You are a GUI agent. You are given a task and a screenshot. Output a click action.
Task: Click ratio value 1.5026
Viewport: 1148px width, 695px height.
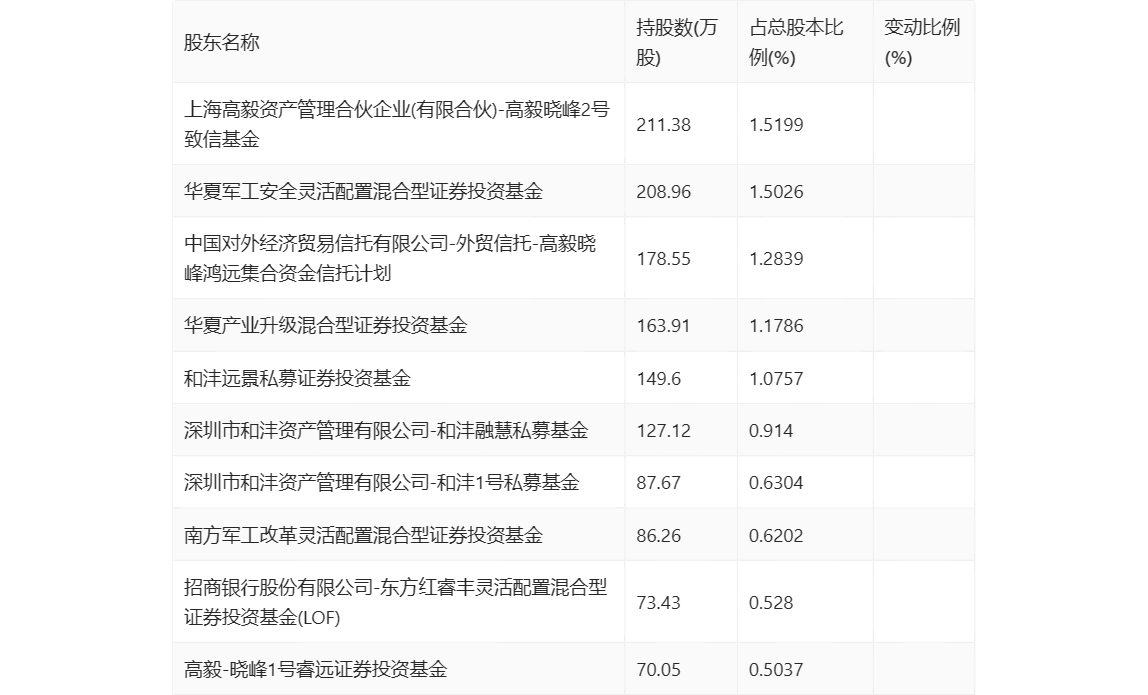(776, 192)
